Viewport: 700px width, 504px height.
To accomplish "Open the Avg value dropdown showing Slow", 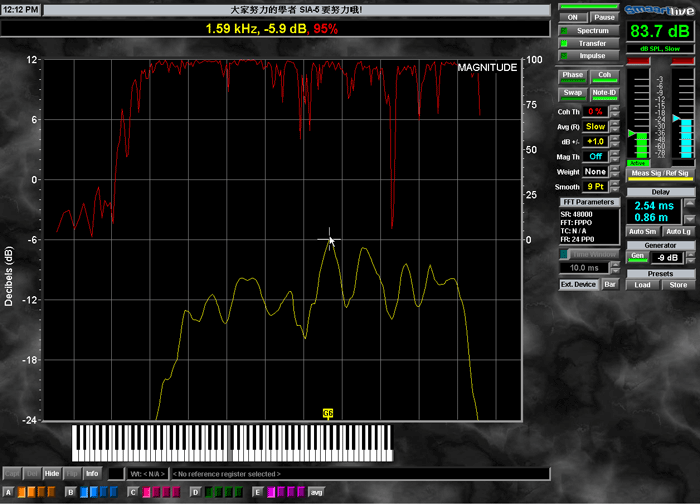I will point(595,127).
